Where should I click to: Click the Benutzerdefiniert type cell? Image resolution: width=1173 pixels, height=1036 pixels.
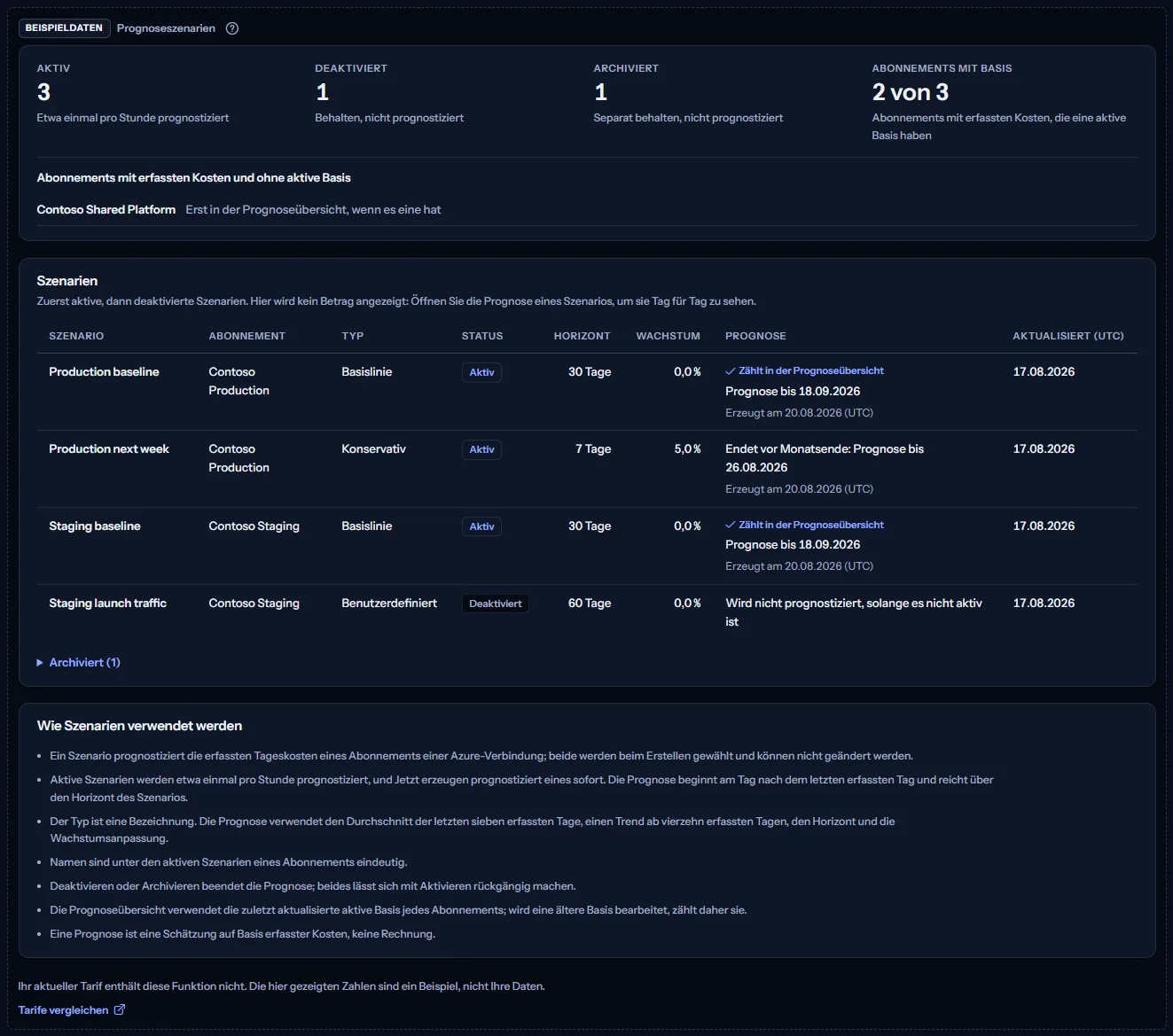[x=389, y=604]
